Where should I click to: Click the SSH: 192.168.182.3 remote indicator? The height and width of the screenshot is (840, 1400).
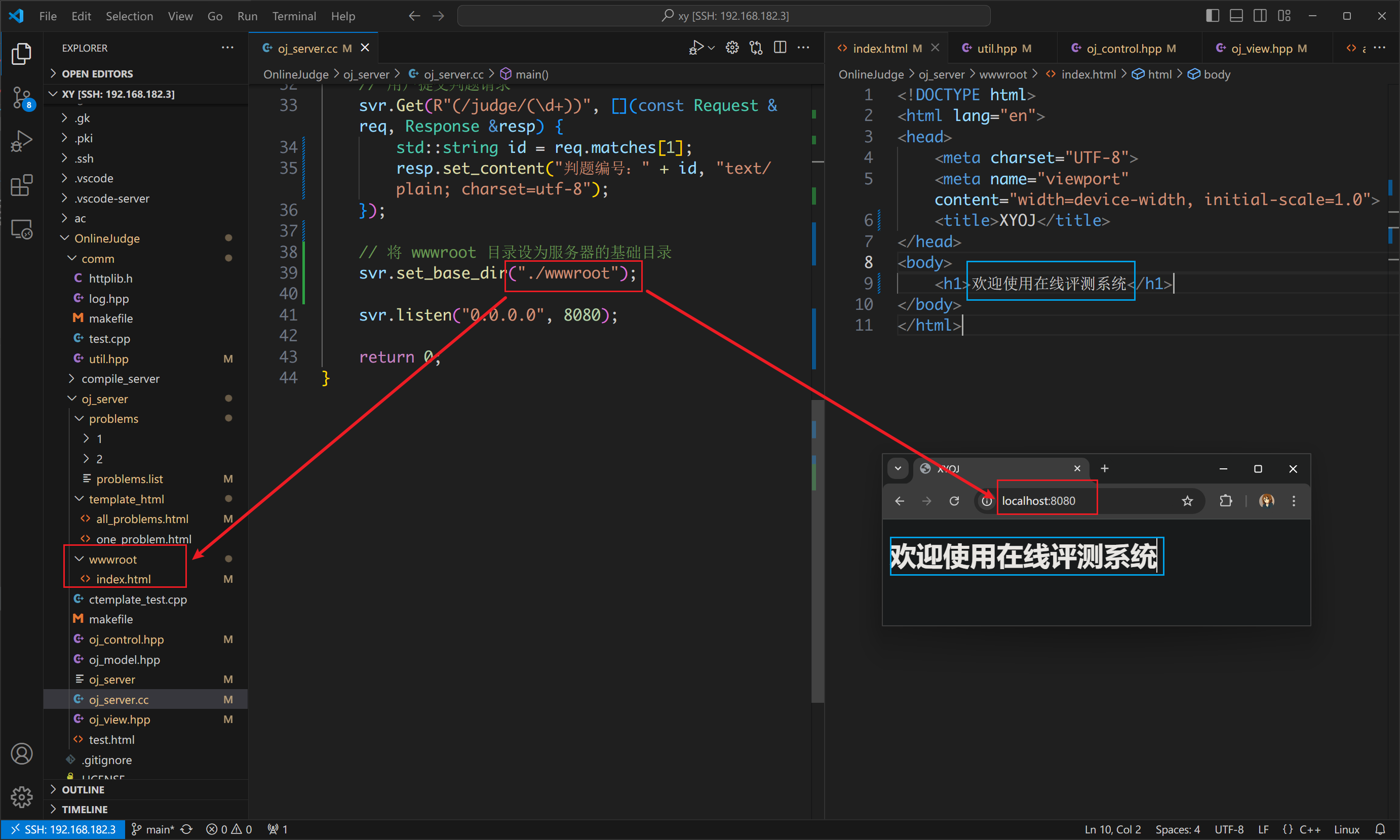[x=62, y=829]
